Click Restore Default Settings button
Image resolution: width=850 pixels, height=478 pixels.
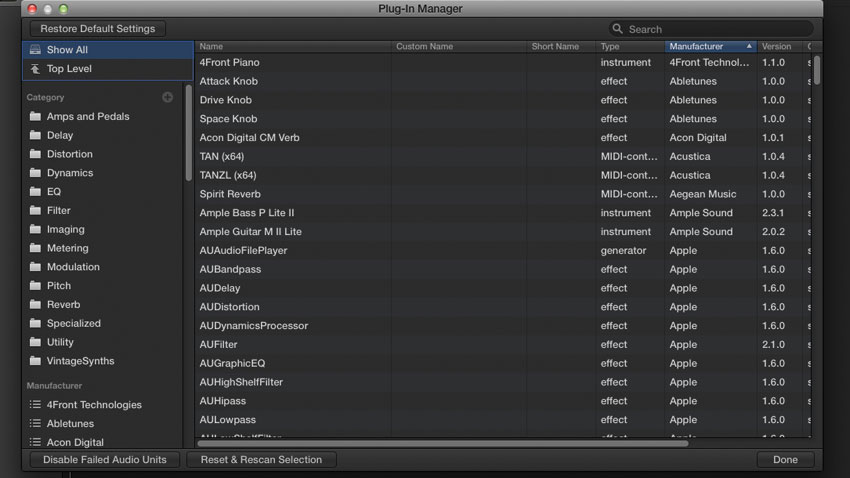pos(98,29)
